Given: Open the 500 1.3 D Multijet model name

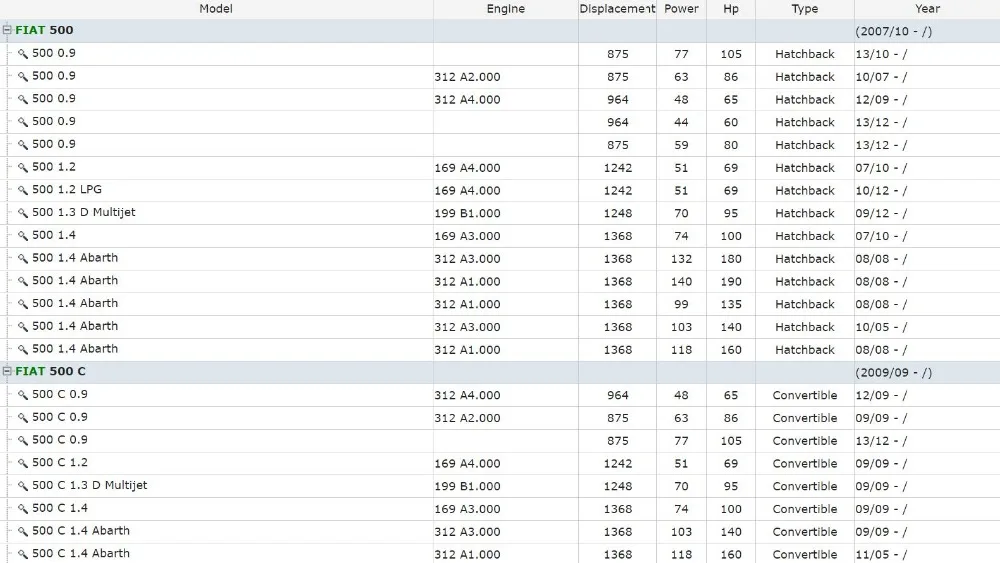Looking at the screenshot, I should point(84,212).
